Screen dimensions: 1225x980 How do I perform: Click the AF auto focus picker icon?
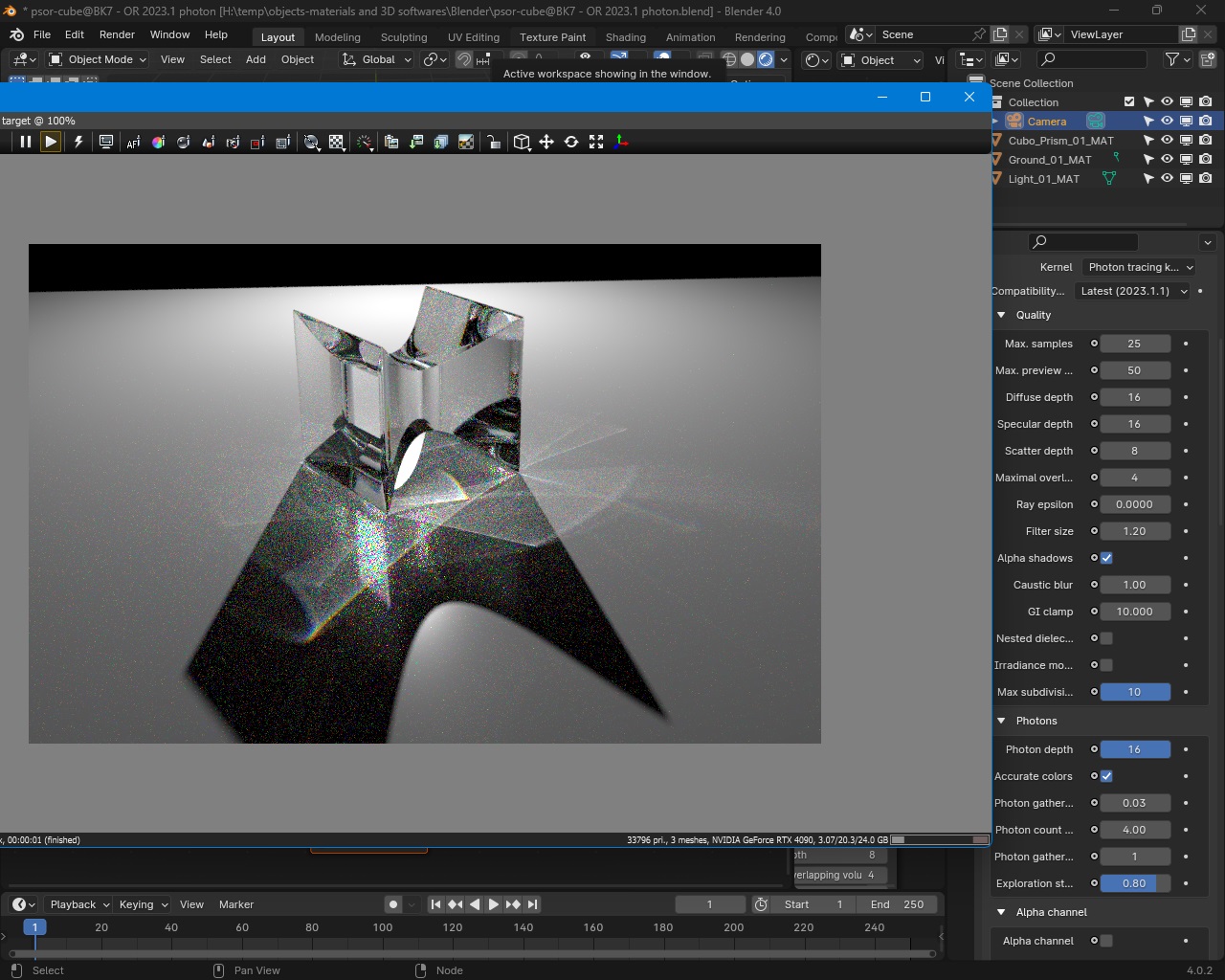coord(133,142)
